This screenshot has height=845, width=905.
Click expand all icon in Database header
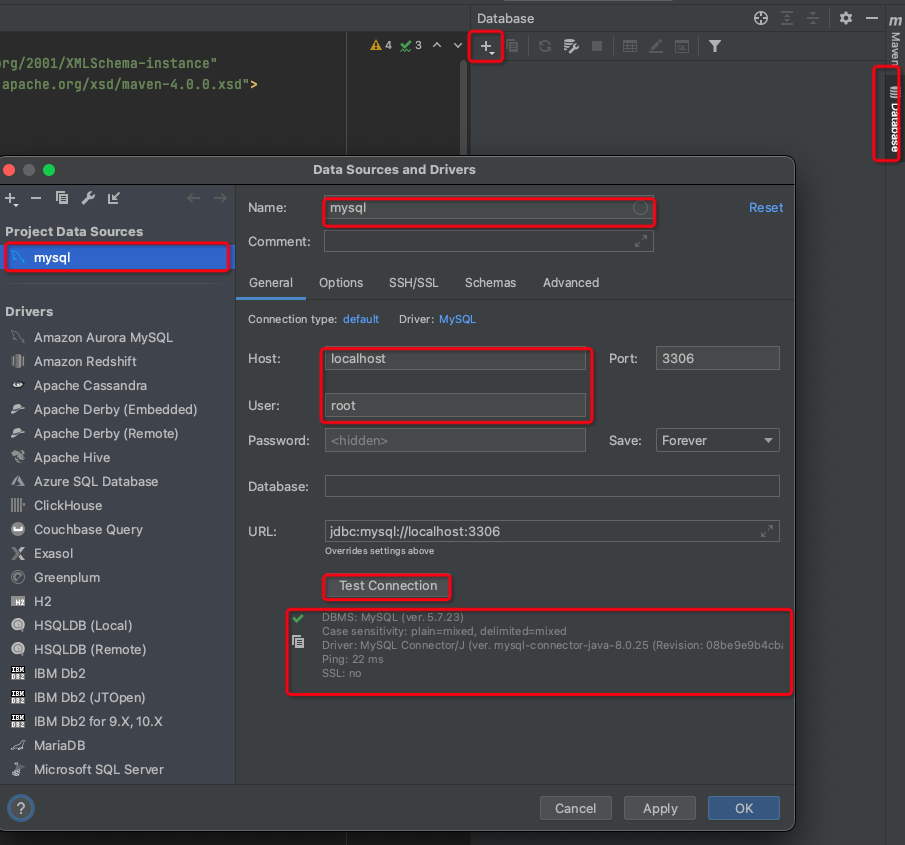[x=787, y=18]
